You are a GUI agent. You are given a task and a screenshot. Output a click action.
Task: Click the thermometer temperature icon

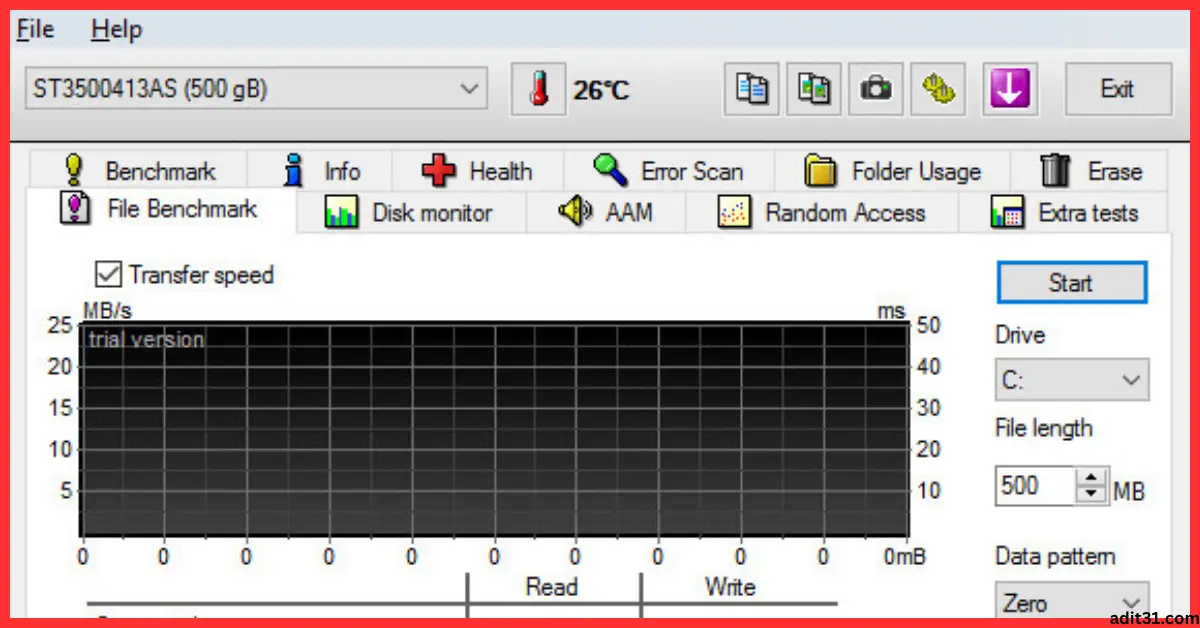pyautogui.click(x=538, y=90)
